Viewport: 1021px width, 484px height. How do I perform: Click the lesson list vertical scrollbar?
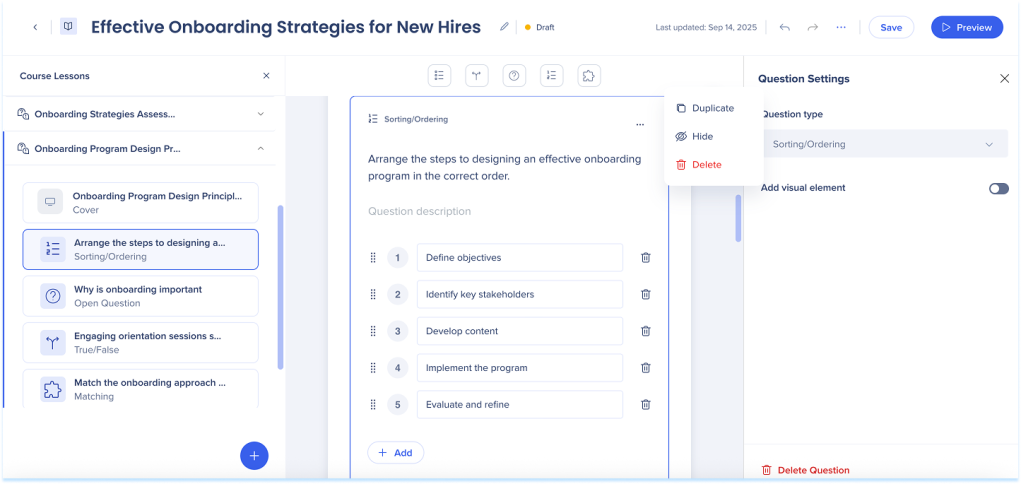point(280,286)
